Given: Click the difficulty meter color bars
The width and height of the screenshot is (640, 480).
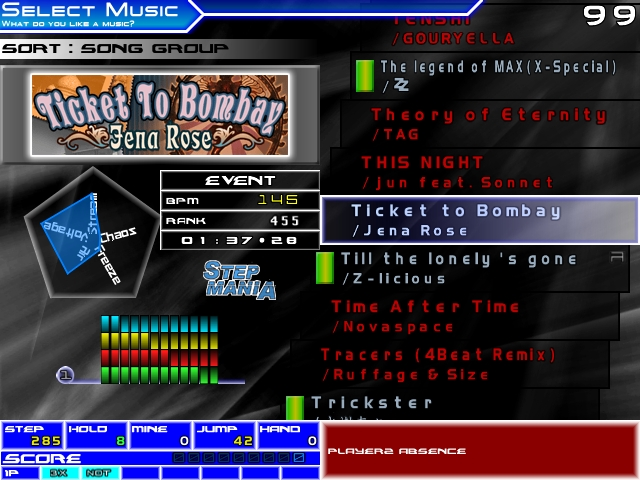Looking at the screenshot, I should click(x=159, y=350).
